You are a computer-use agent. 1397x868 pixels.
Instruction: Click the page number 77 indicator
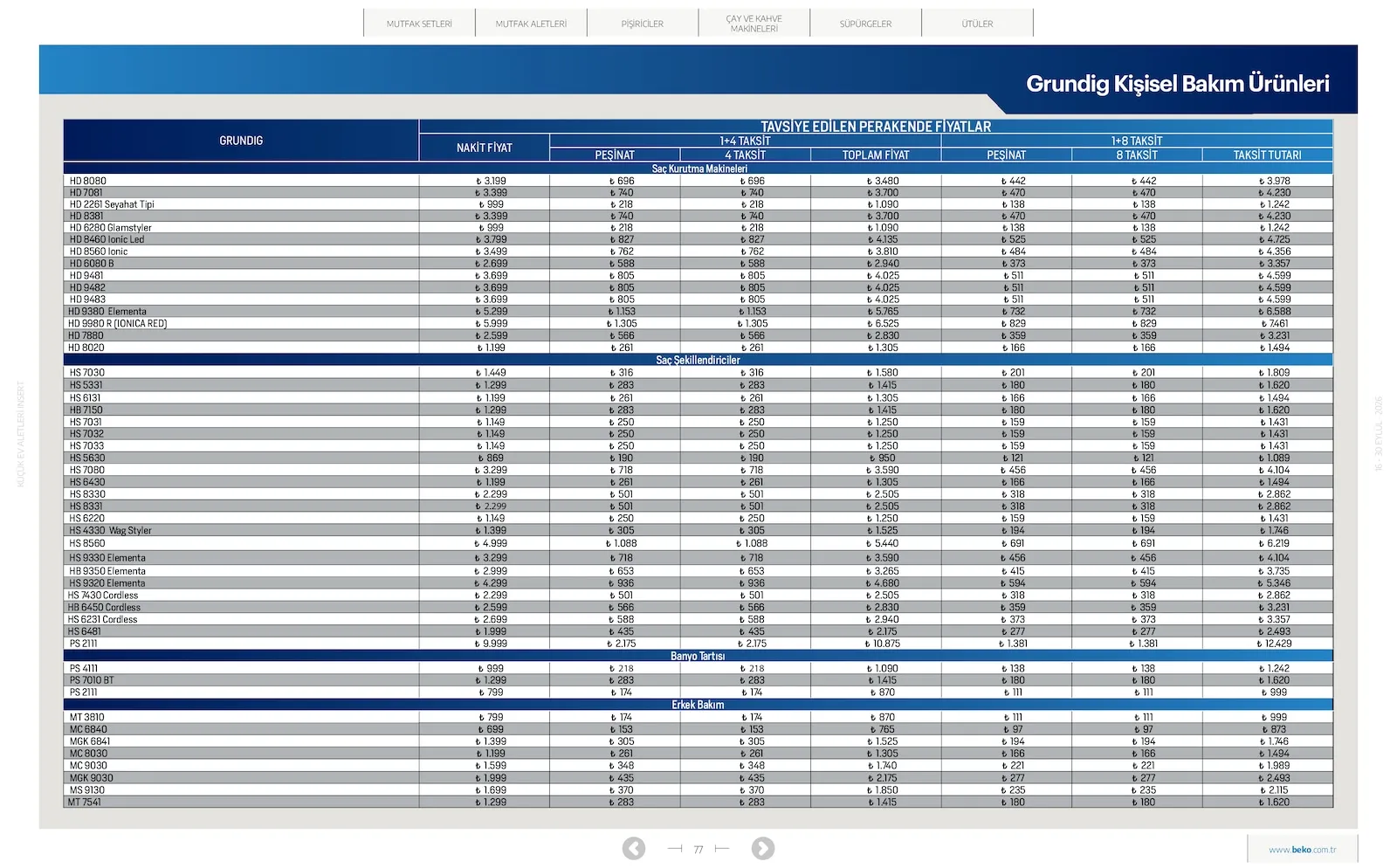[x=698, y=849]
